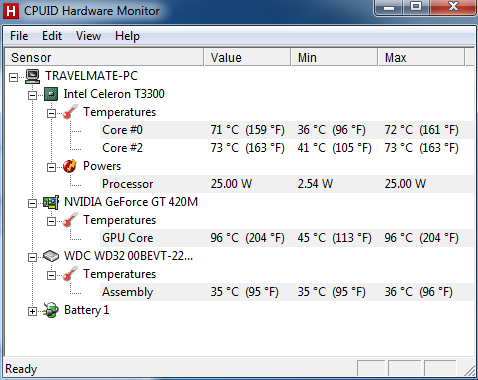
Task: Select the GPU Core sensor row
Action: (x=287, y=238)
